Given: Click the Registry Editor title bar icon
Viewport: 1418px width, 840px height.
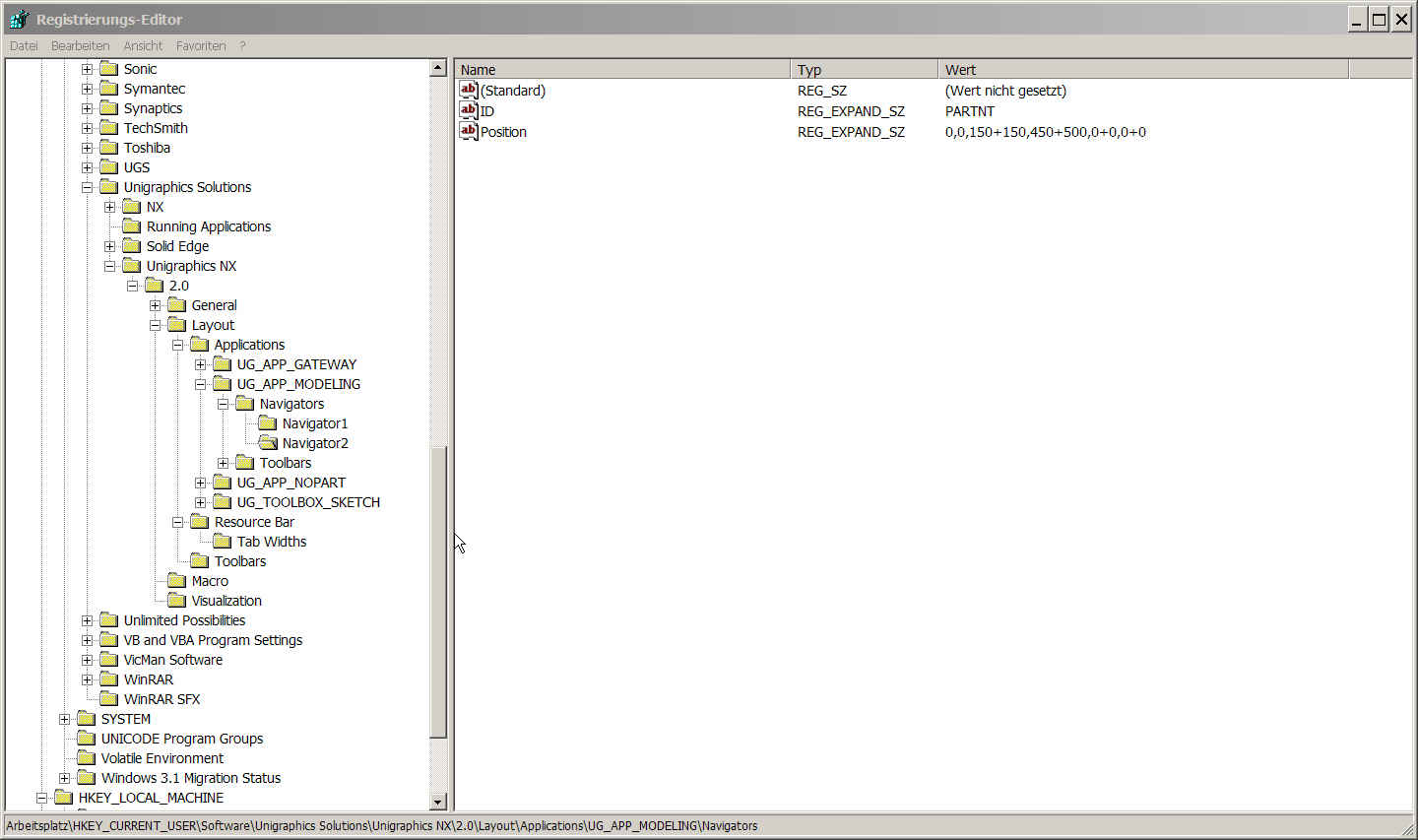Looking at the screenshot, I should (19, 19).
